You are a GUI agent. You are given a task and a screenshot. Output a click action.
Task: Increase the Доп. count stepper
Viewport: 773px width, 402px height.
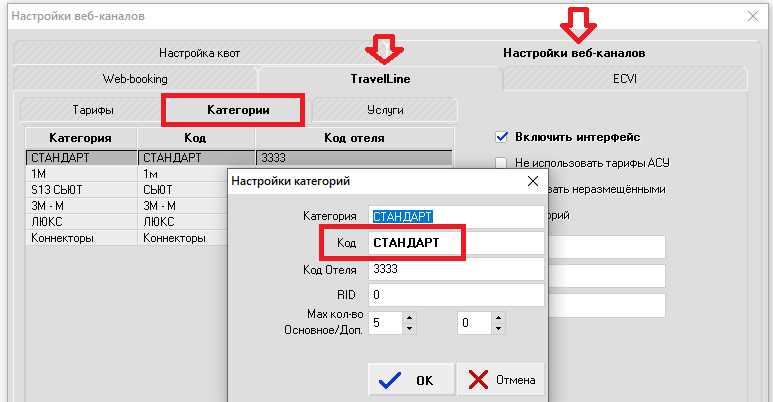(x=498, y=318)
